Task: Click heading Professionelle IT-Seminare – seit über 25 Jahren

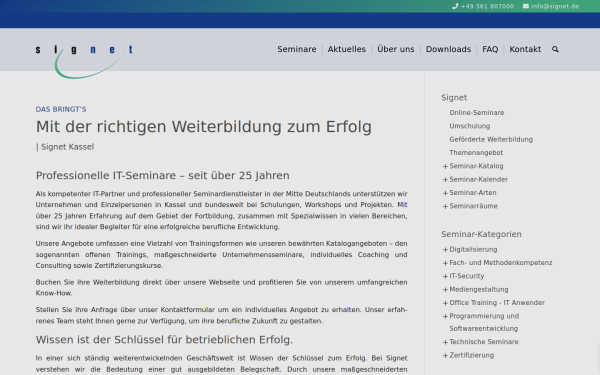Action: pyautogui.click(x=163, y=176)
